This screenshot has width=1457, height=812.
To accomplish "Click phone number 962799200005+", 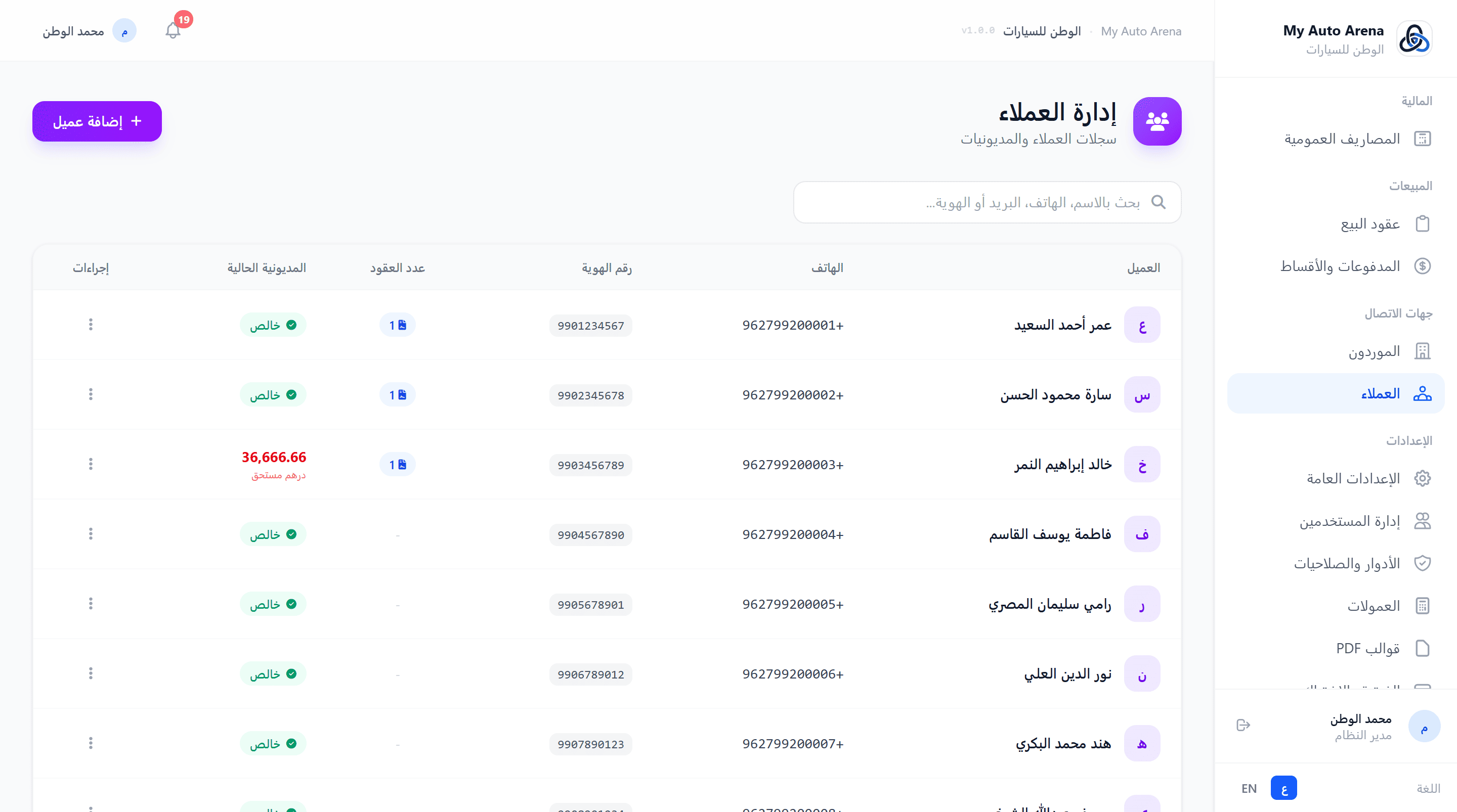I will pyautogui.click(x=792, y=604).
